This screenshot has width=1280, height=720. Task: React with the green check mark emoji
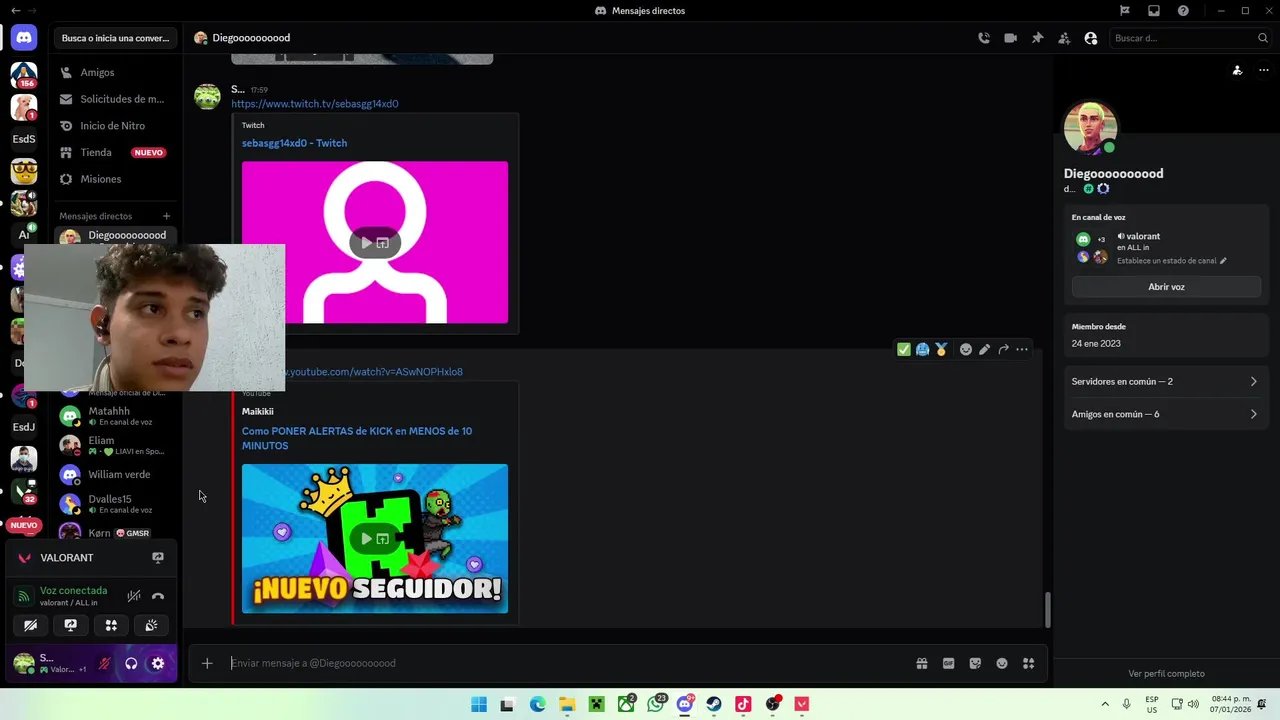pyautogui.click(x=904, y=349)
